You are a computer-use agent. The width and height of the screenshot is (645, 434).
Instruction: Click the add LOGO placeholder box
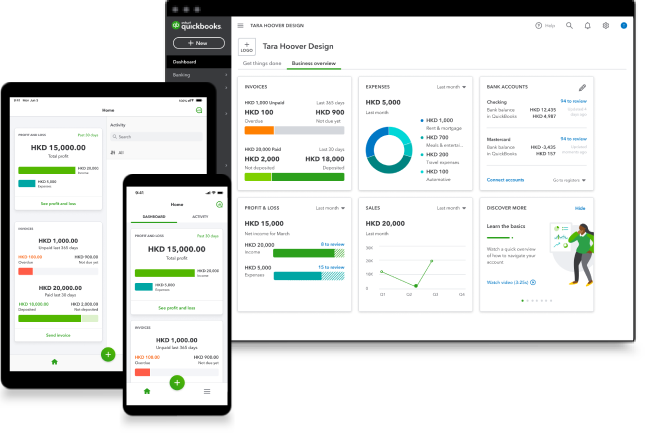(x=247, y=47)
